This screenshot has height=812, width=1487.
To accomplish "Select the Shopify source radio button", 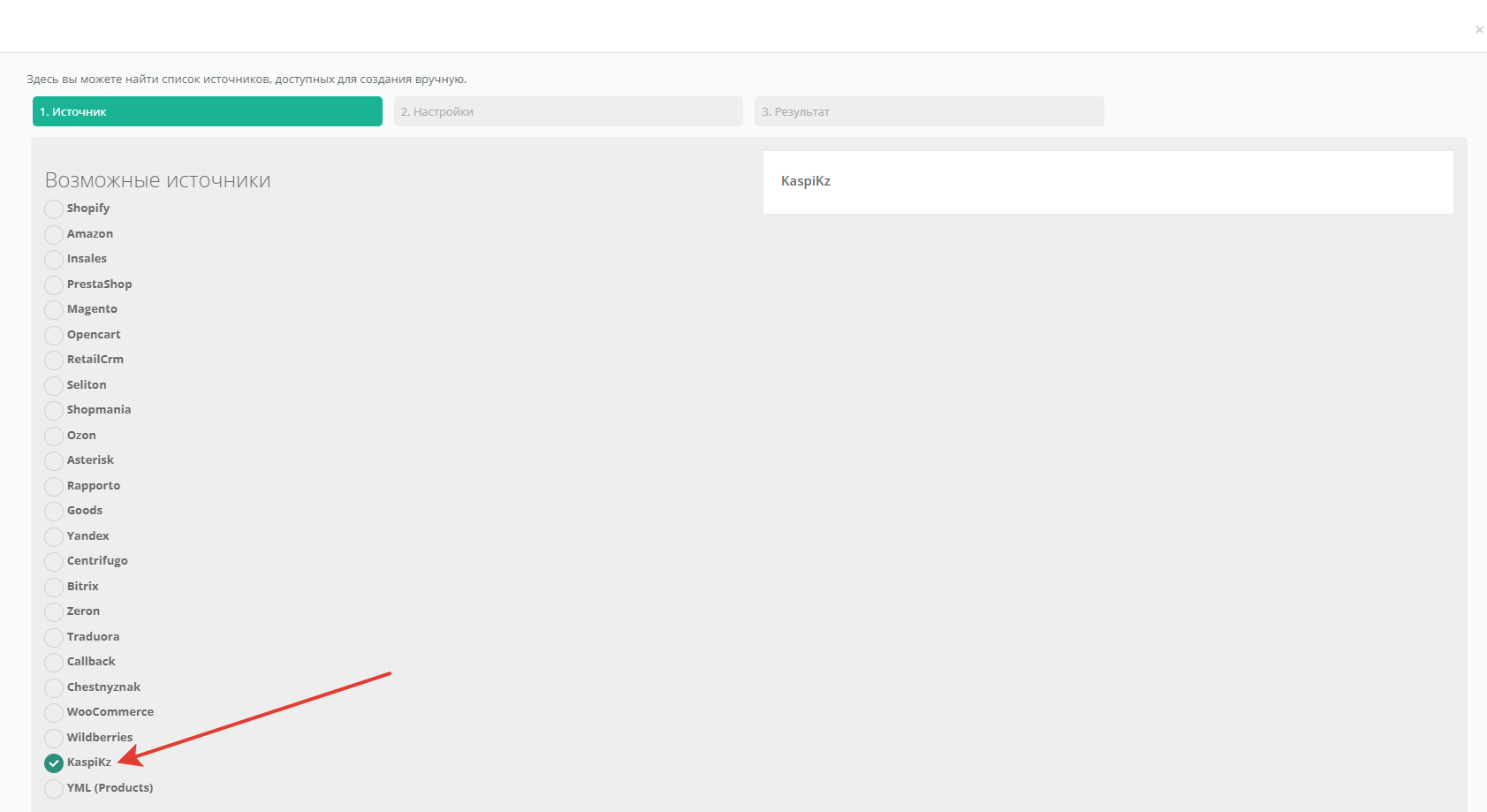I will click(x=54, y=209).
